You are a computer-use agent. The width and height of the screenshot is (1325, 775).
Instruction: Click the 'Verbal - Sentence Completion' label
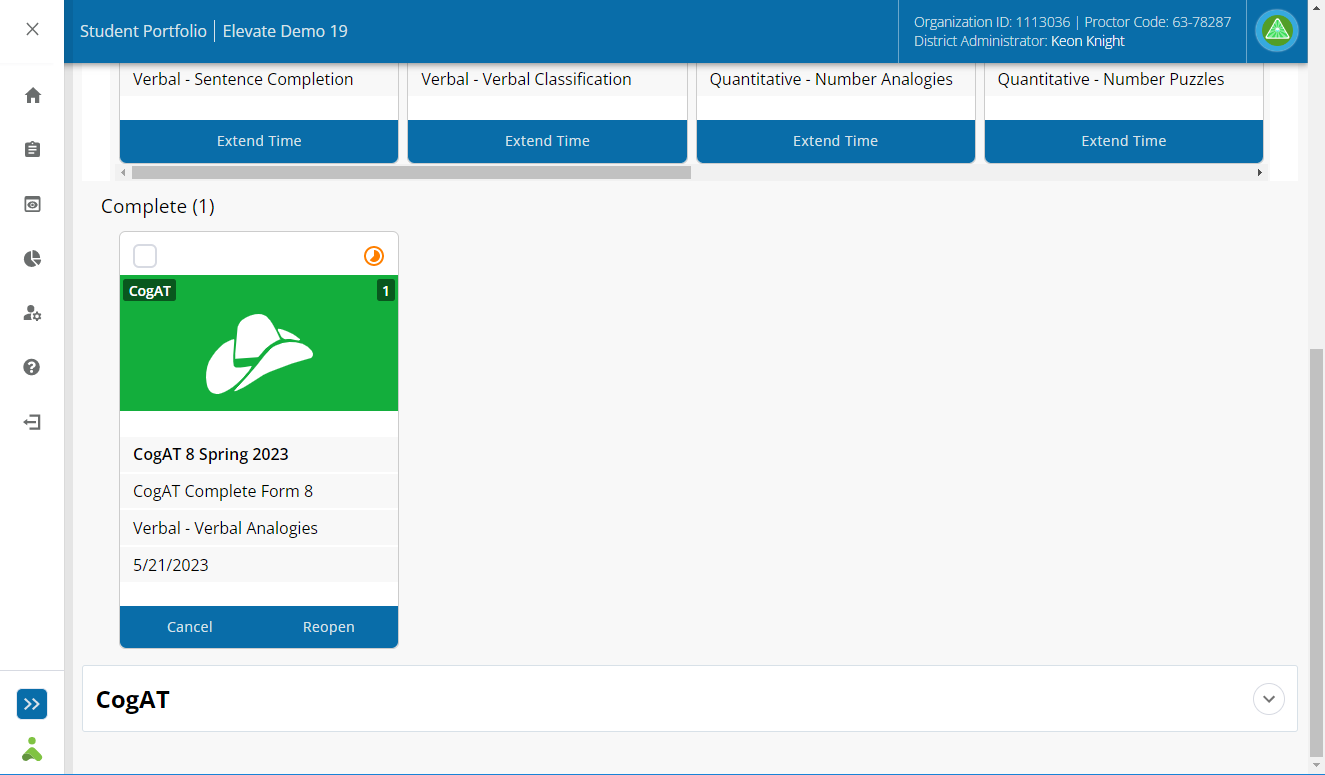[x=243, y=79]
